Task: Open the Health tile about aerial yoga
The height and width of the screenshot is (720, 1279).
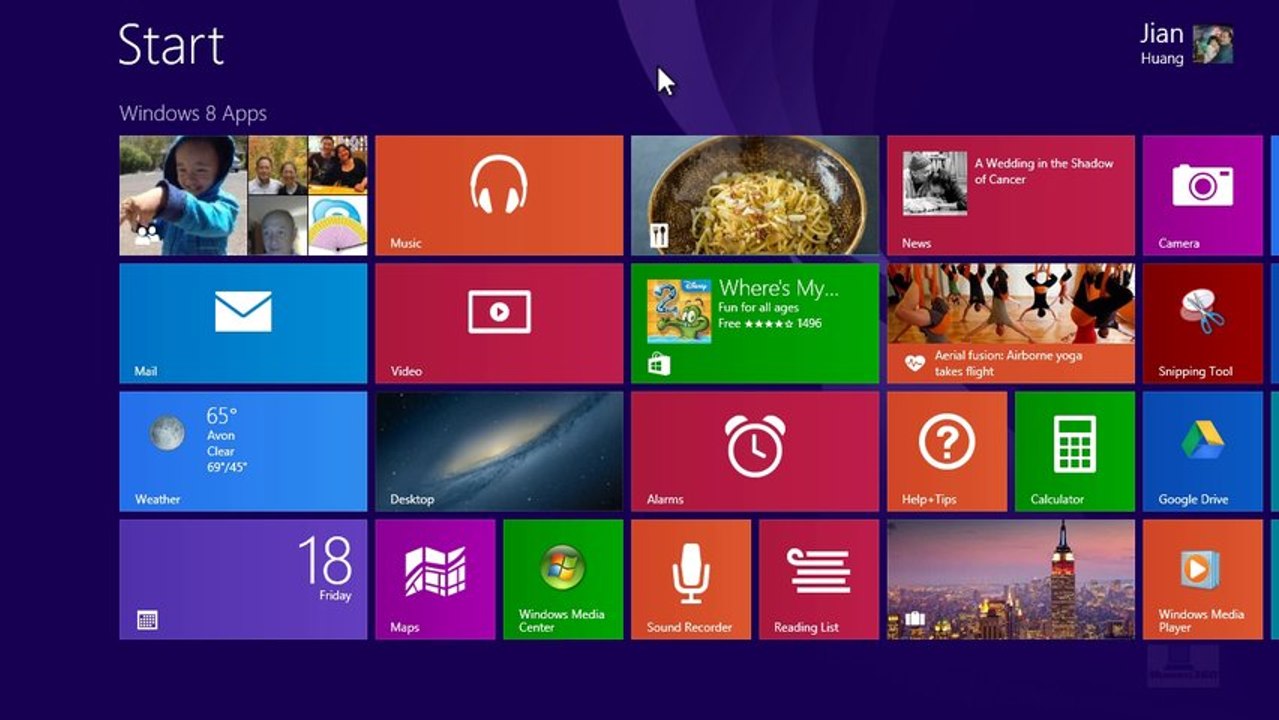Action: 1011,323
